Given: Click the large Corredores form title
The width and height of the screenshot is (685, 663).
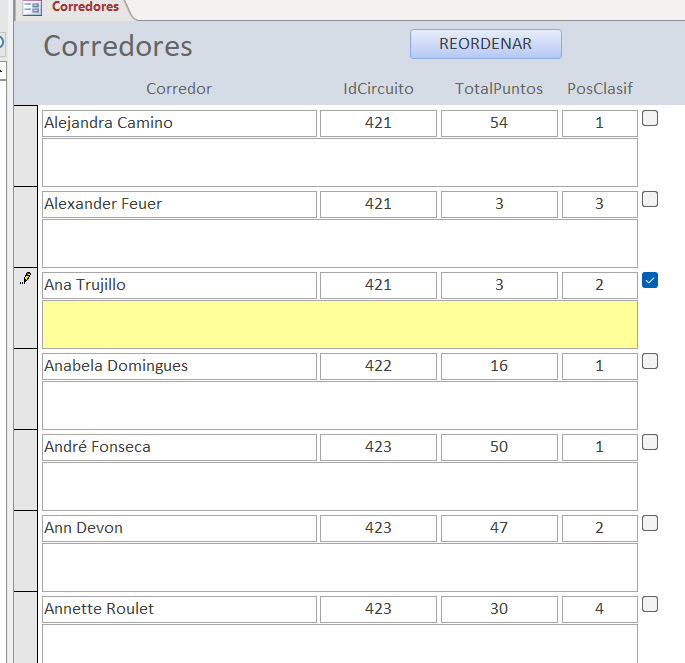Looking at the screenshot, I should pyautogui.click(x=118, y=46).
